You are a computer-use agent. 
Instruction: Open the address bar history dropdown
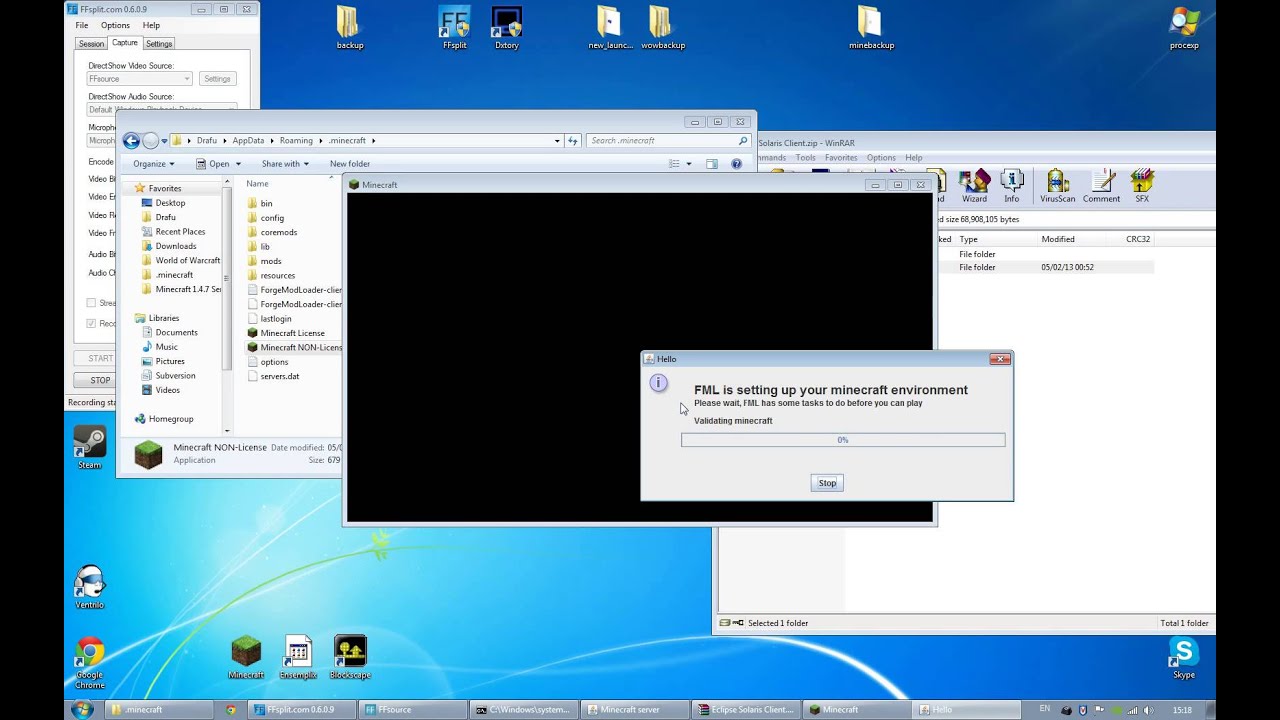557,141
